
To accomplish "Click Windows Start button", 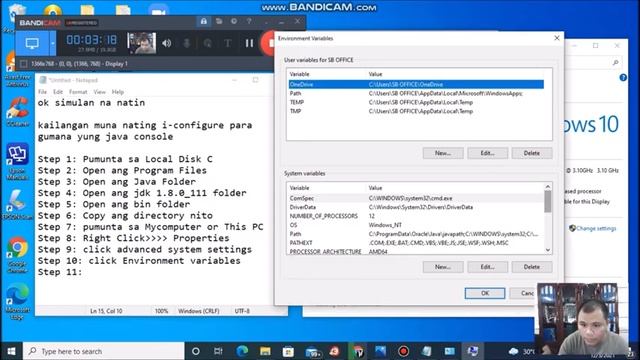I will pyautogui.click(x=11, y=351).
